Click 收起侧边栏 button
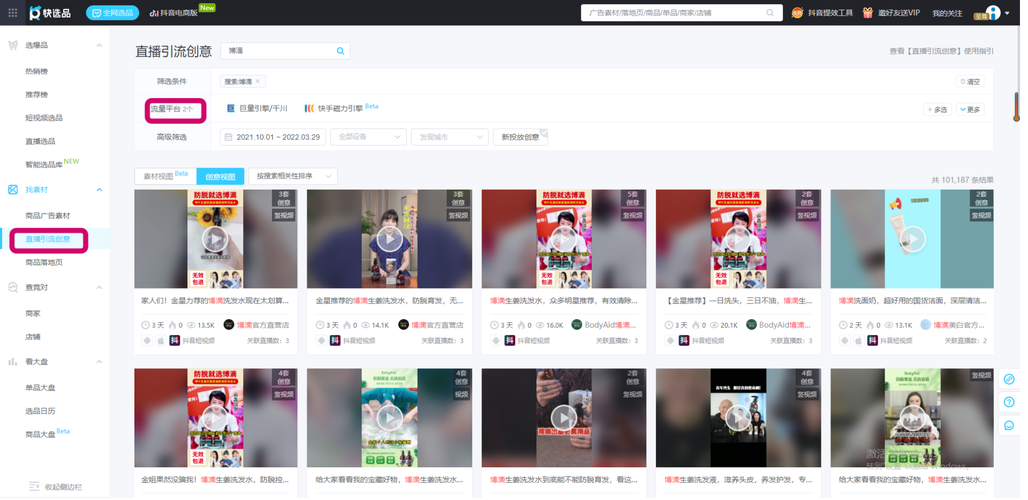 point(56,487)
